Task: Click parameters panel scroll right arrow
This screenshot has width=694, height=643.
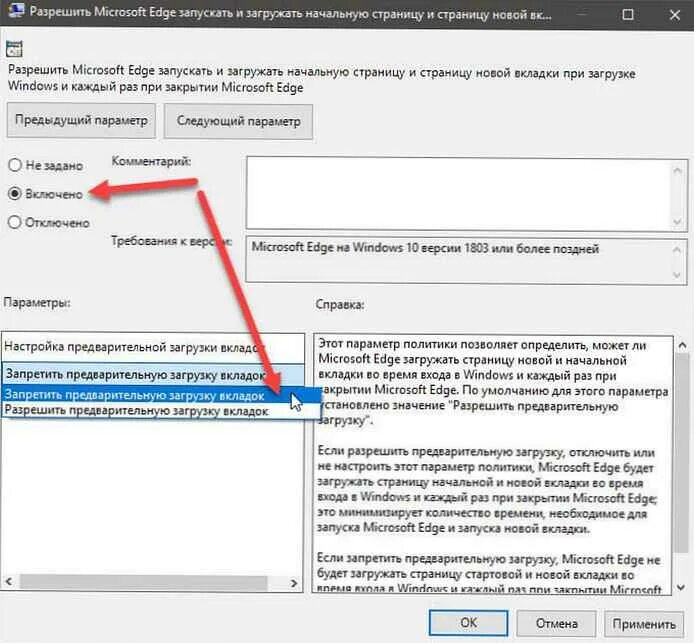Action: [x=293, y=583]
